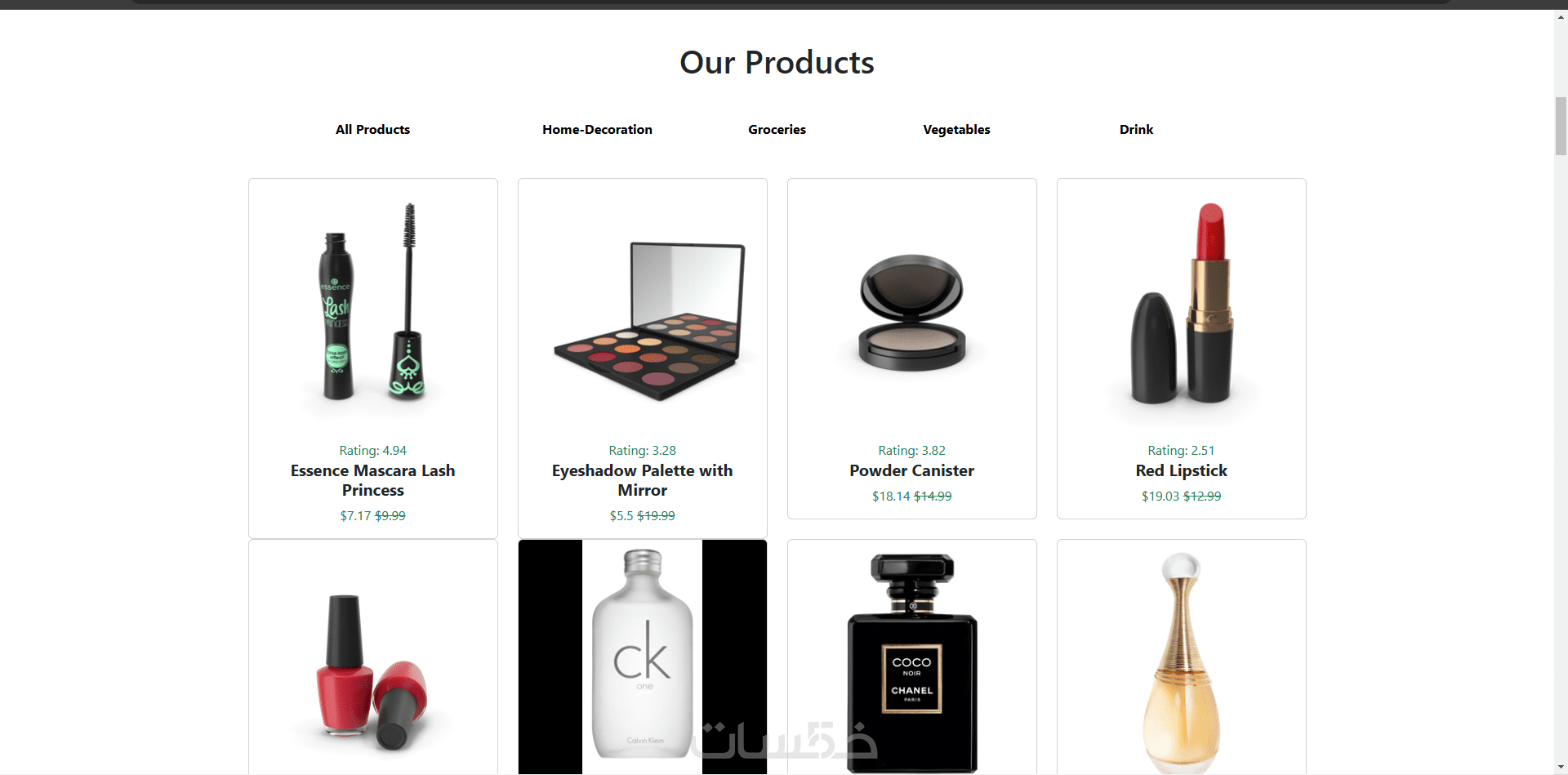The width and height of the screenshot is (1568, 775).
Task: Open the Calvin Klein CK One perfume image
Action: (643, 657)
